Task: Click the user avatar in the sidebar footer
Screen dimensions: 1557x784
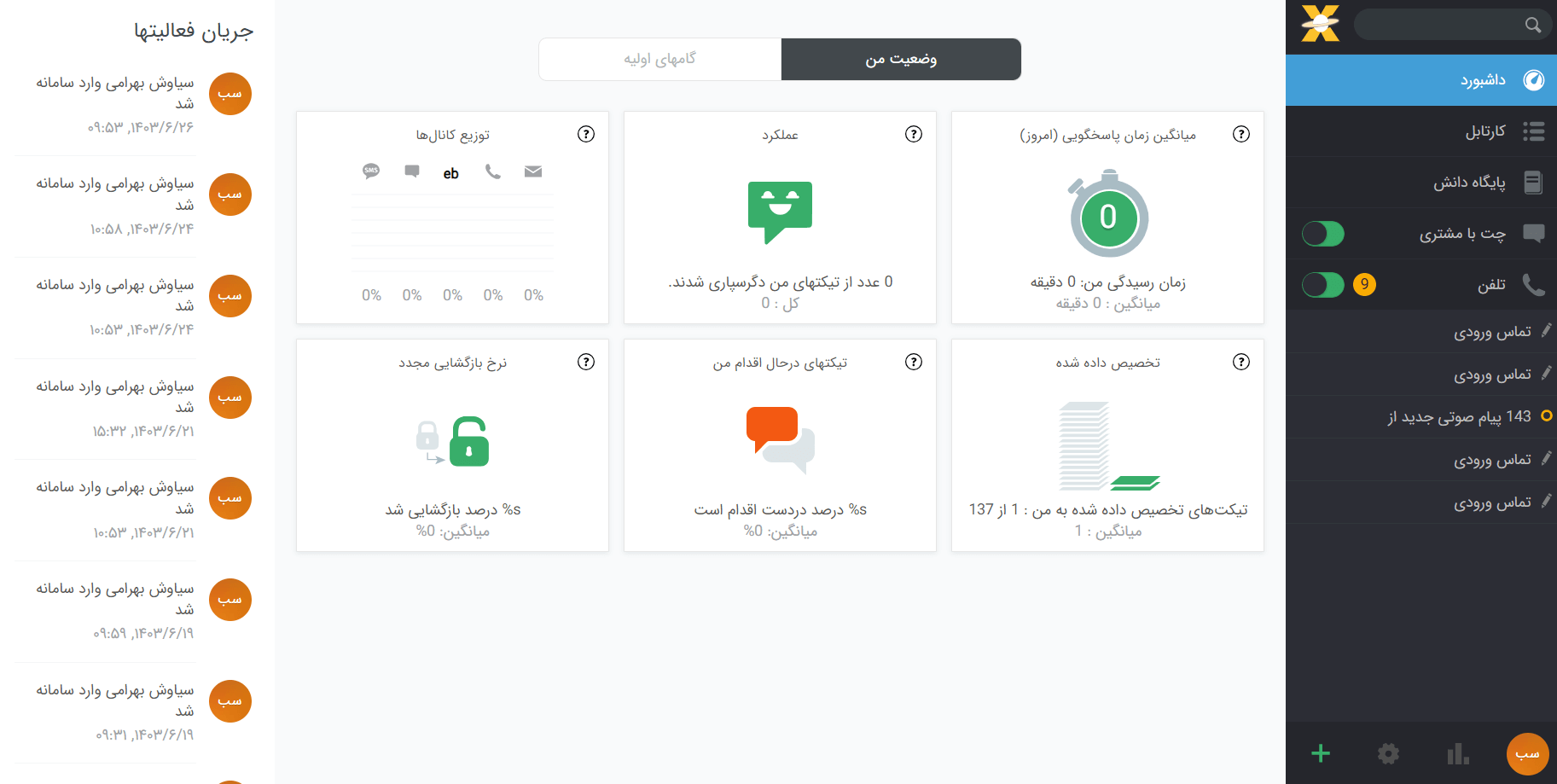Action: pos(1527,754)
